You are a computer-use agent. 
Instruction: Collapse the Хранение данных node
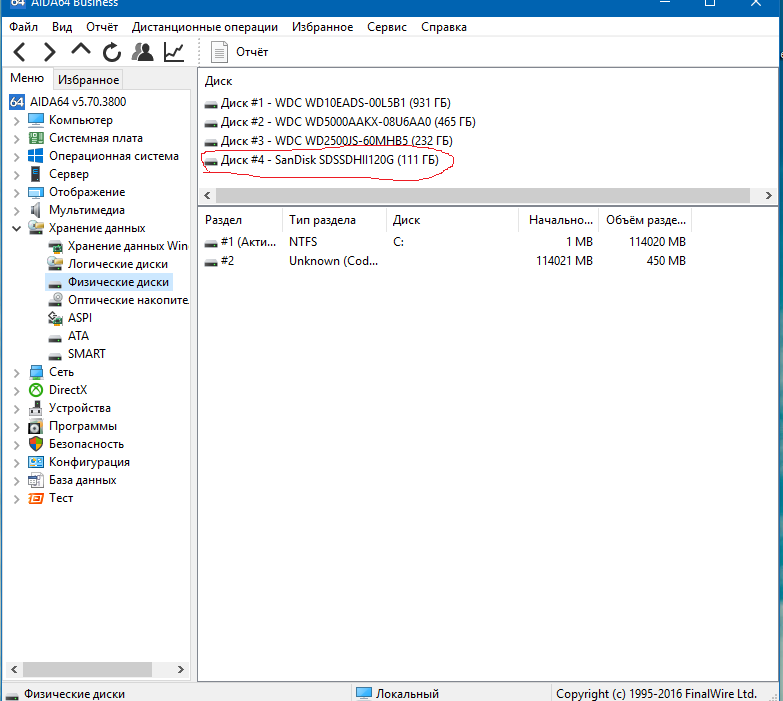(x=16, y=228)
